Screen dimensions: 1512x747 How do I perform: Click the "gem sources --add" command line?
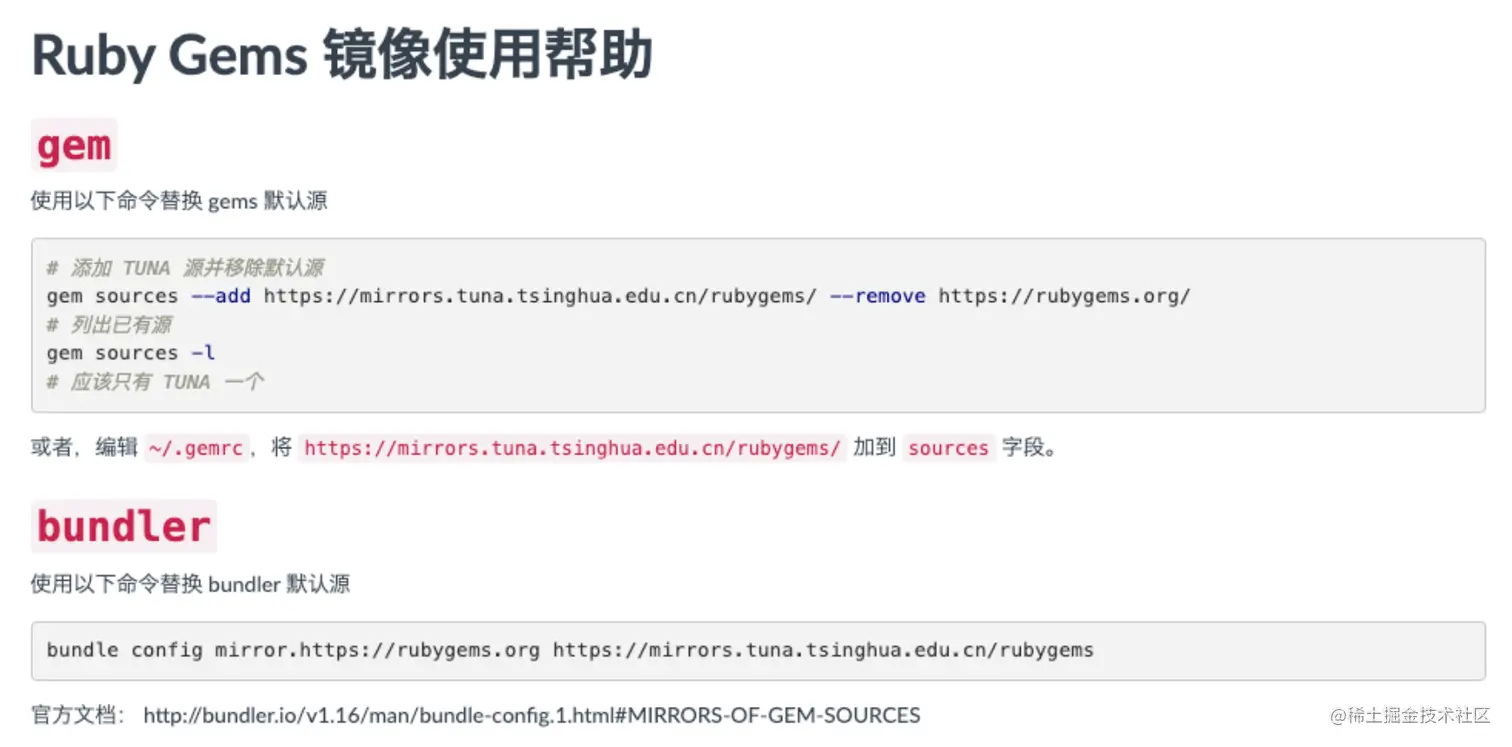click(x=619, y=296)
